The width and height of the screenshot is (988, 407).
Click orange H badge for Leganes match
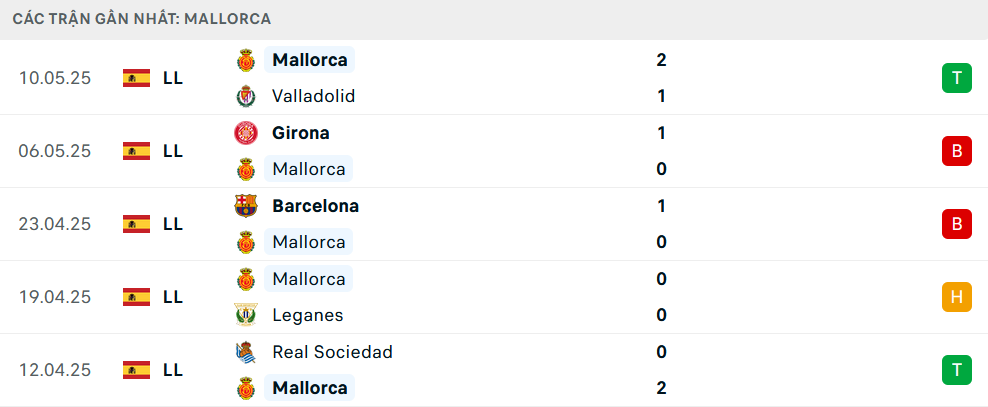(x=957, y=297)
